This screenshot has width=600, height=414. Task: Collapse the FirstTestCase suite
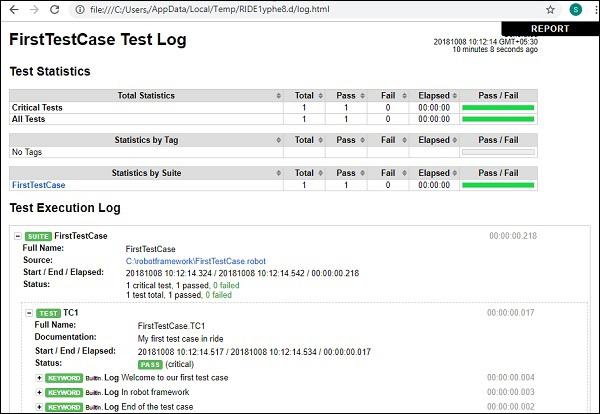pyautogui.click(x=18, y=236)
